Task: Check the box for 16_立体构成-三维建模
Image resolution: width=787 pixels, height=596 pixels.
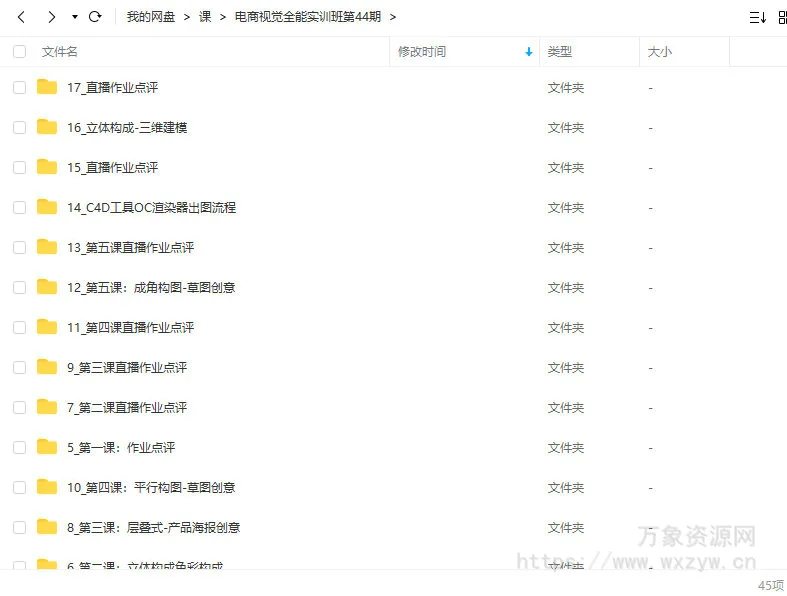Action: pyautogui.click(x=19, y=127)
